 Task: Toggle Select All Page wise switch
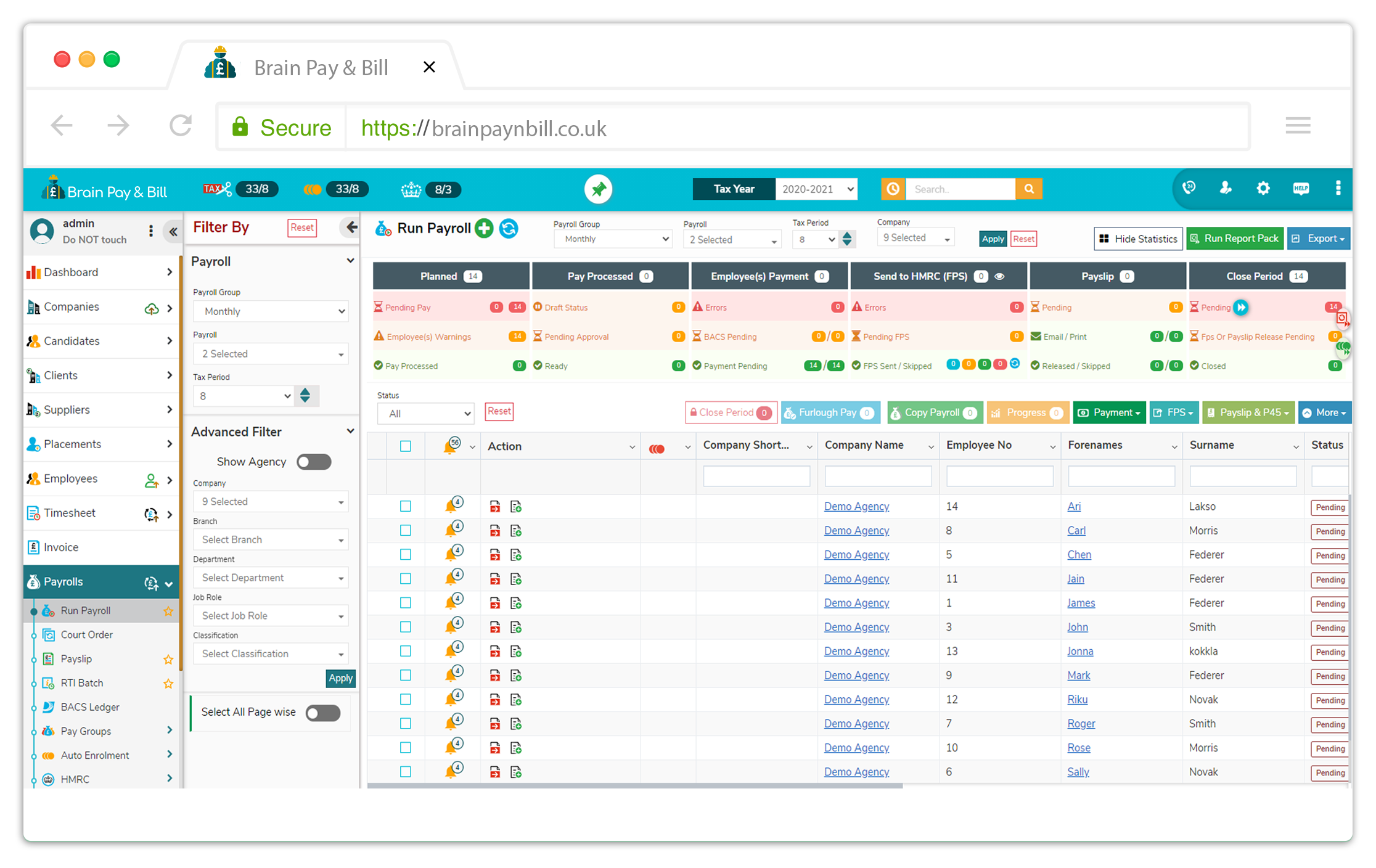[323, 713]
